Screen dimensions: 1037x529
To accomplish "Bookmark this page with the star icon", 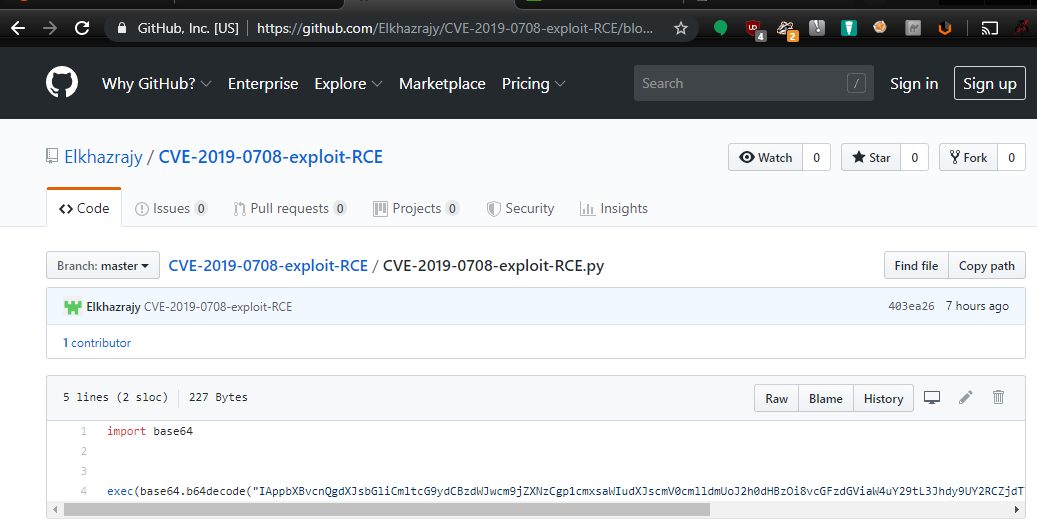I will pyautogui.click(x=681, y=28).
